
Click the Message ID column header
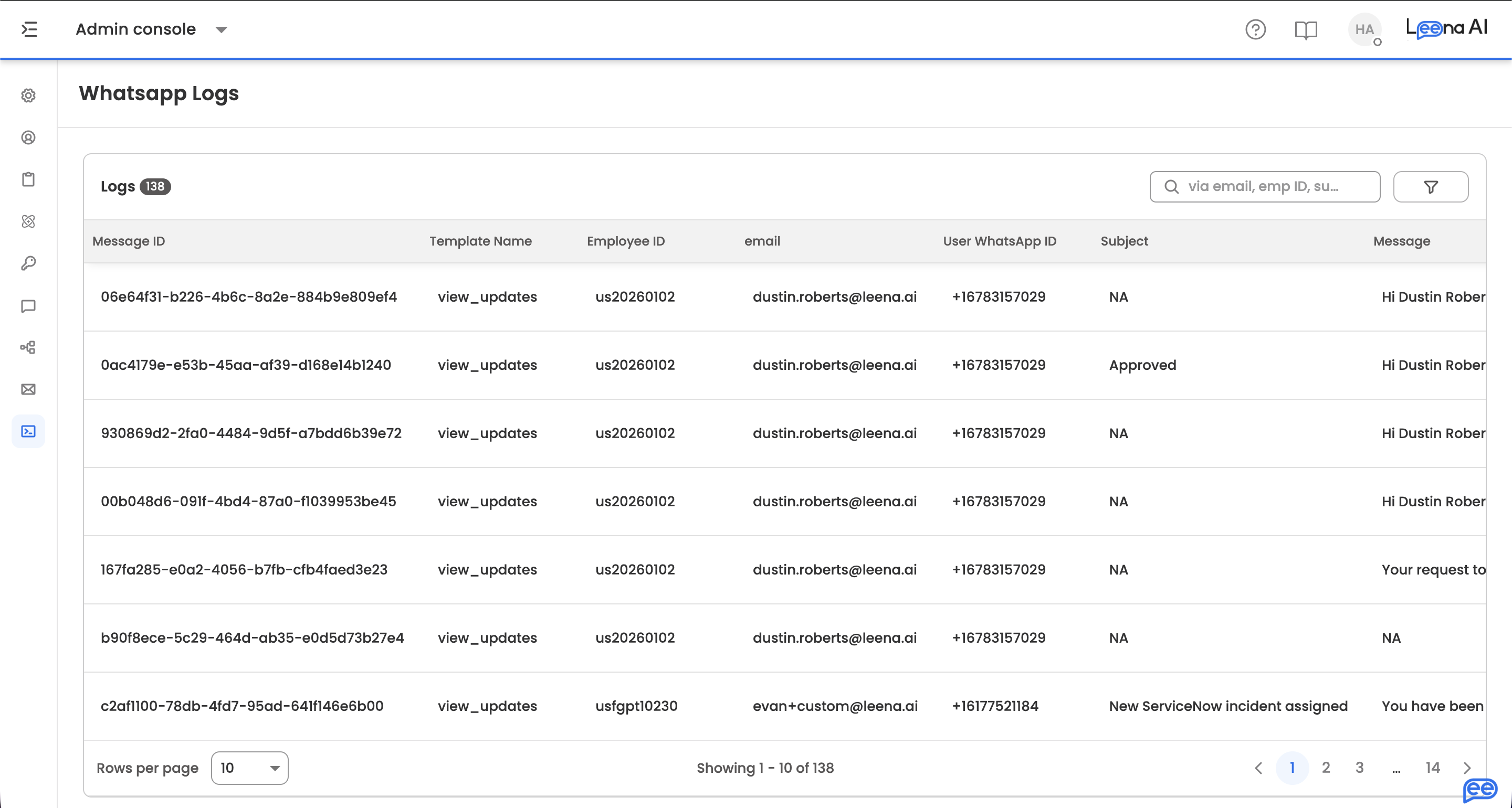[x=129, y=241]
